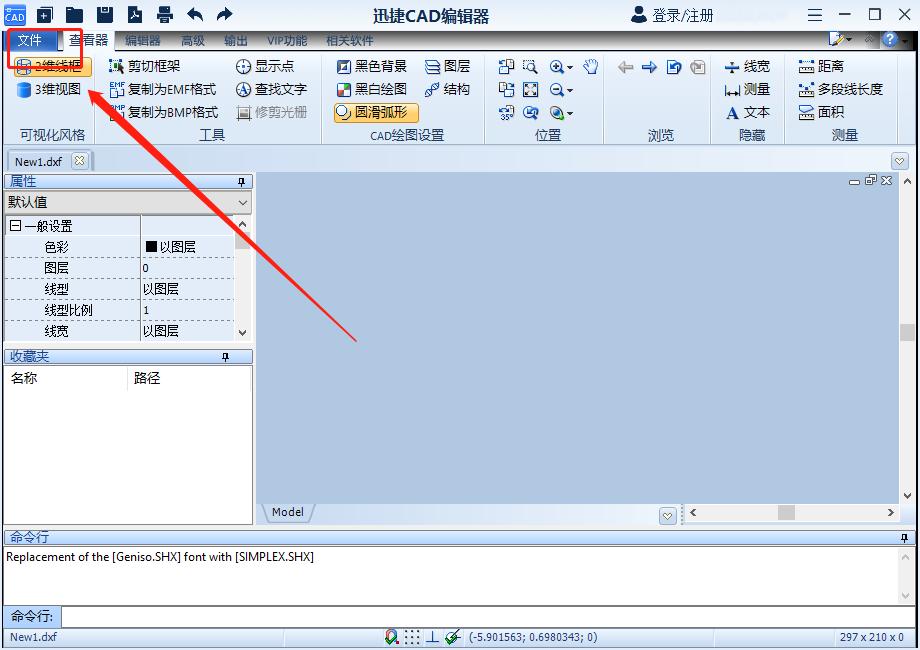Click the vertical canvas scrollbar thumb

point(907,332)
